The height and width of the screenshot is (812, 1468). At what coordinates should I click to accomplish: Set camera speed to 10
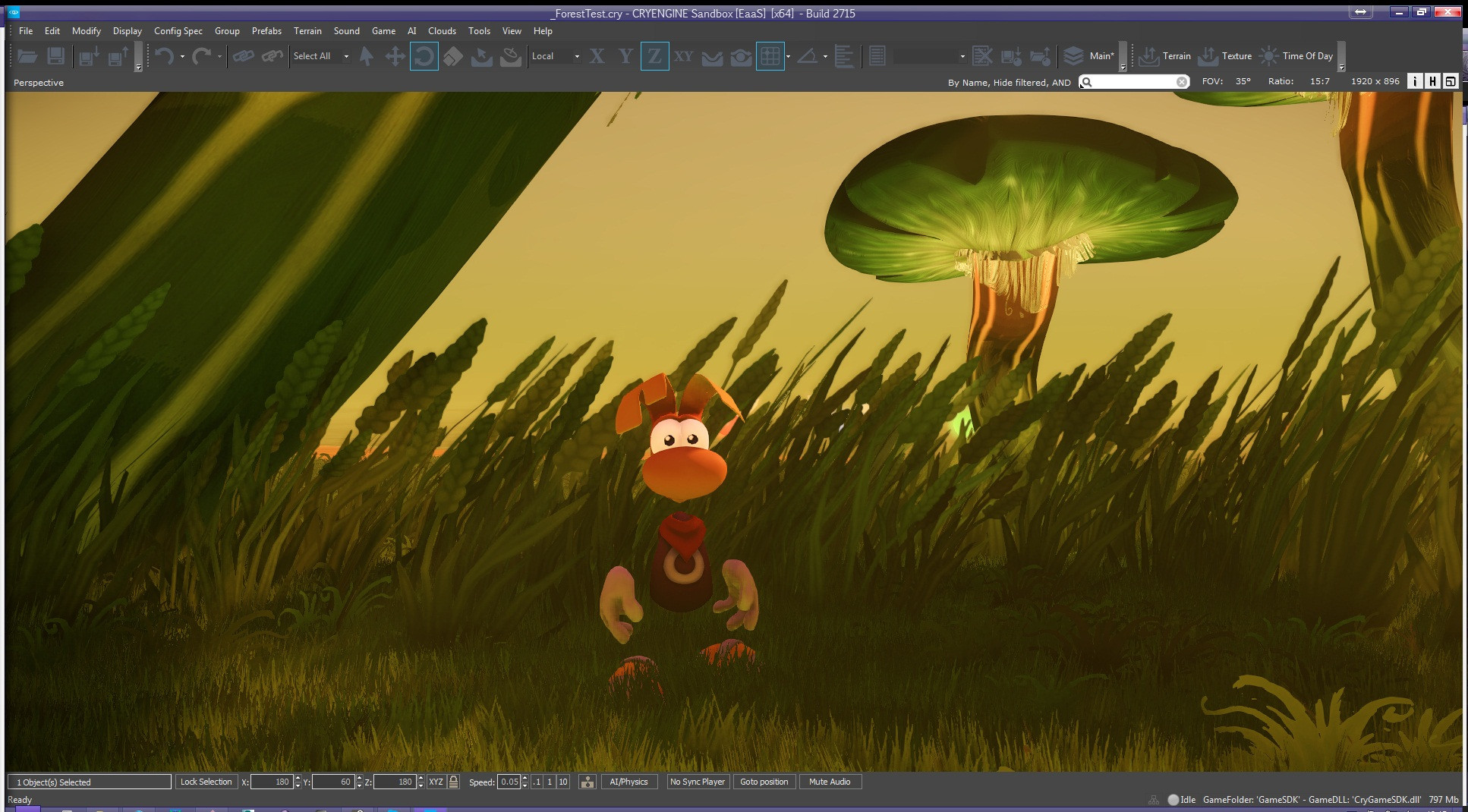tap(562, 782)
